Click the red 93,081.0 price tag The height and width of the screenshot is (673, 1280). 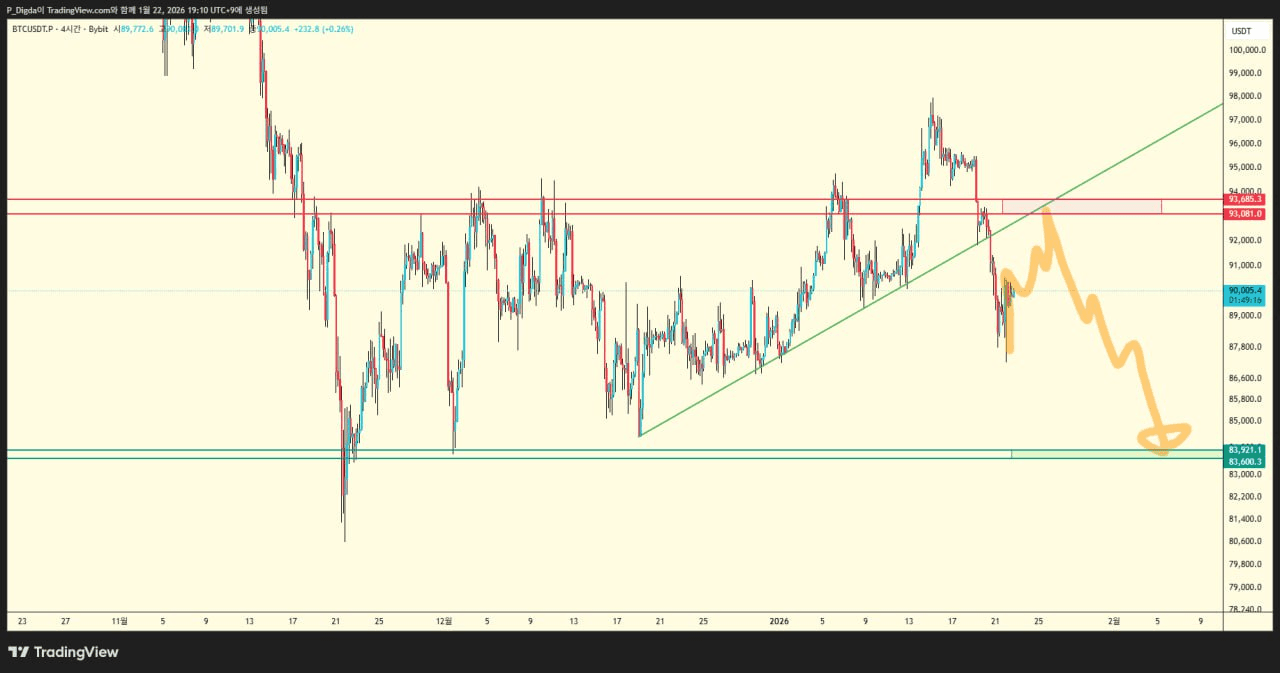tap(1246, 214)
